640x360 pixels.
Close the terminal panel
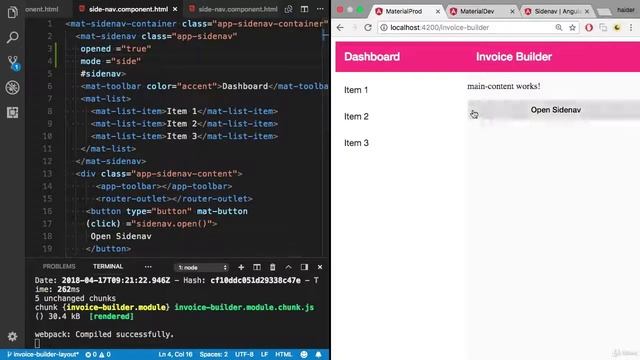point(320,267)
